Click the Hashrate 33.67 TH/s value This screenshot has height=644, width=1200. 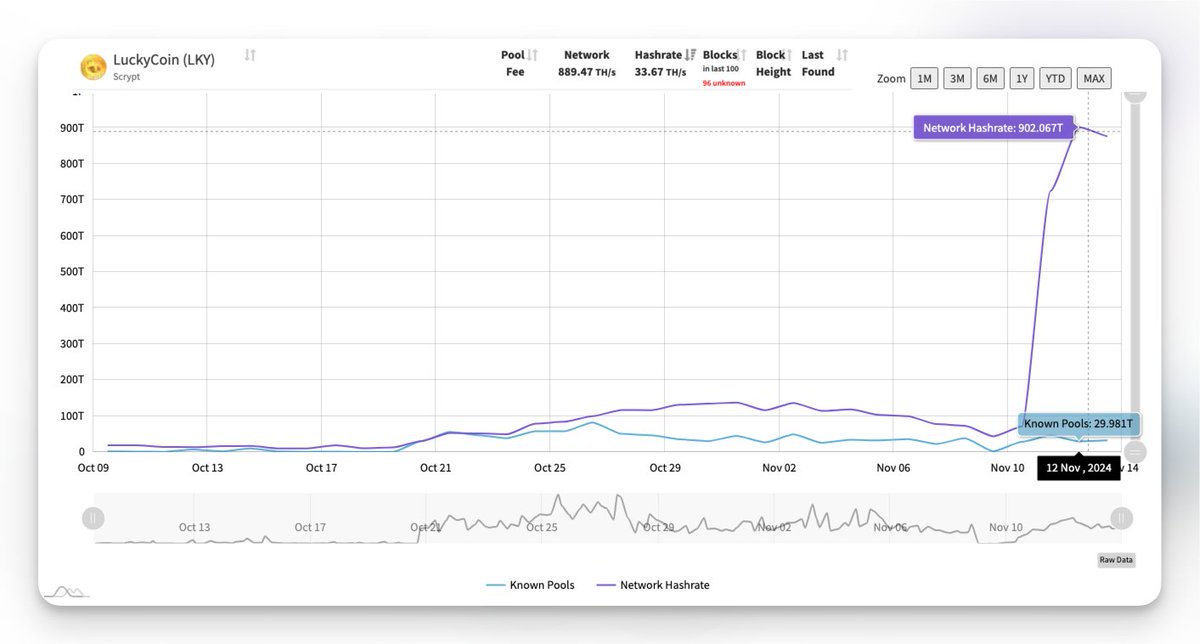660,72
